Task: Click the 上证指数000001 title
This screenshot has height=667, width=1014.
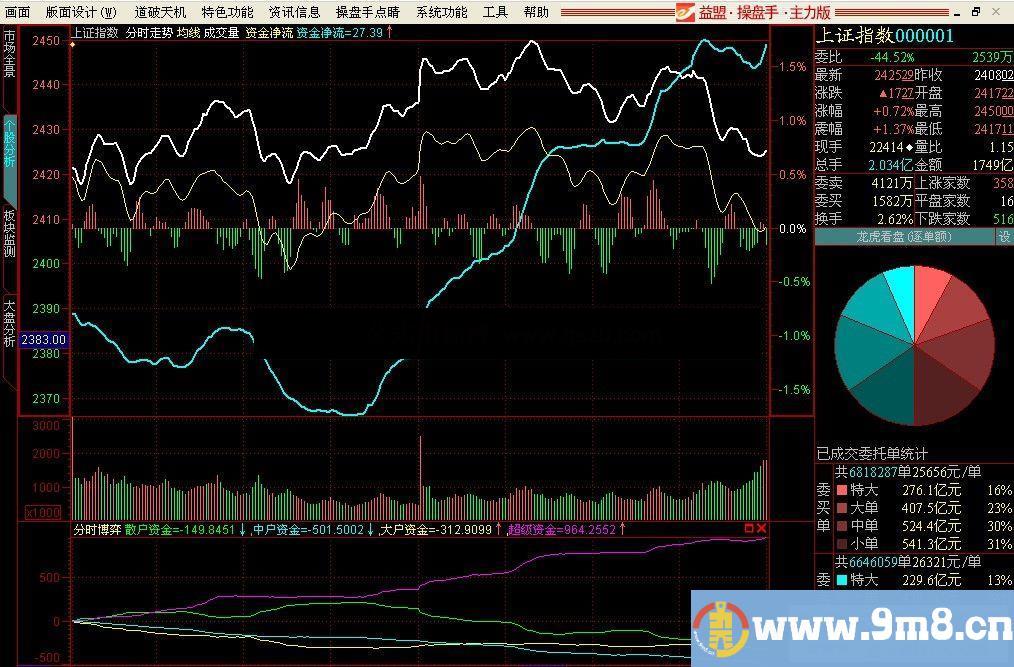Action: [x=884, y=36]
